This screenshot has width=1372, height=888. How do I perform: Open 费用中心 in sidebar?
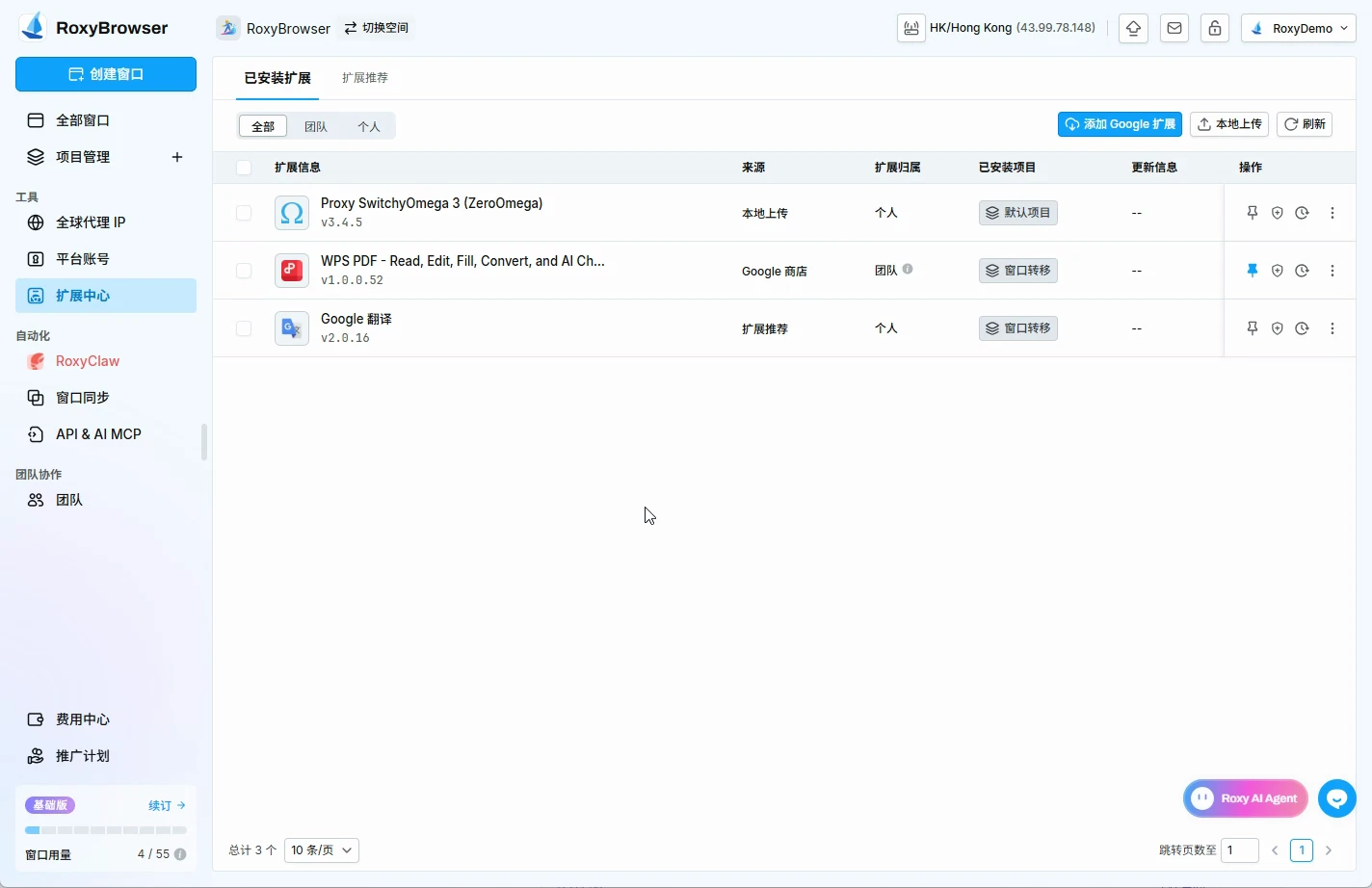(106, 719)
